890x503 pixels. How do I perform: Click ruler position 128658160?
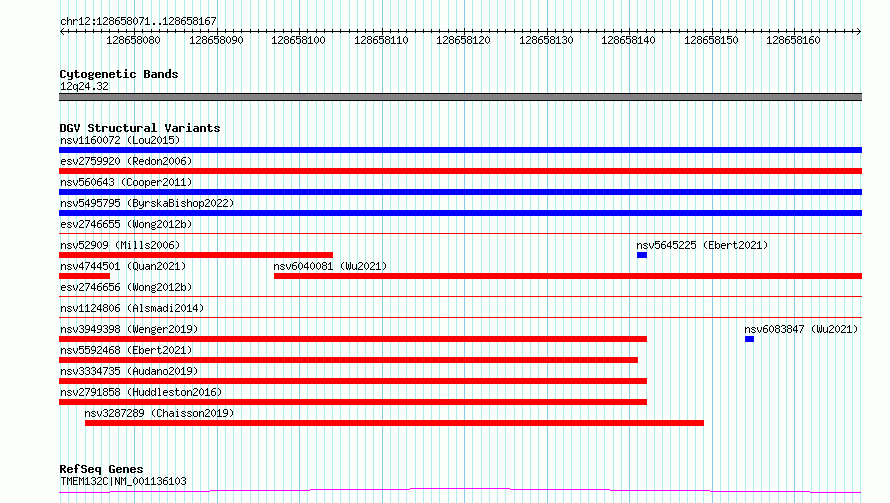[794, 40]
